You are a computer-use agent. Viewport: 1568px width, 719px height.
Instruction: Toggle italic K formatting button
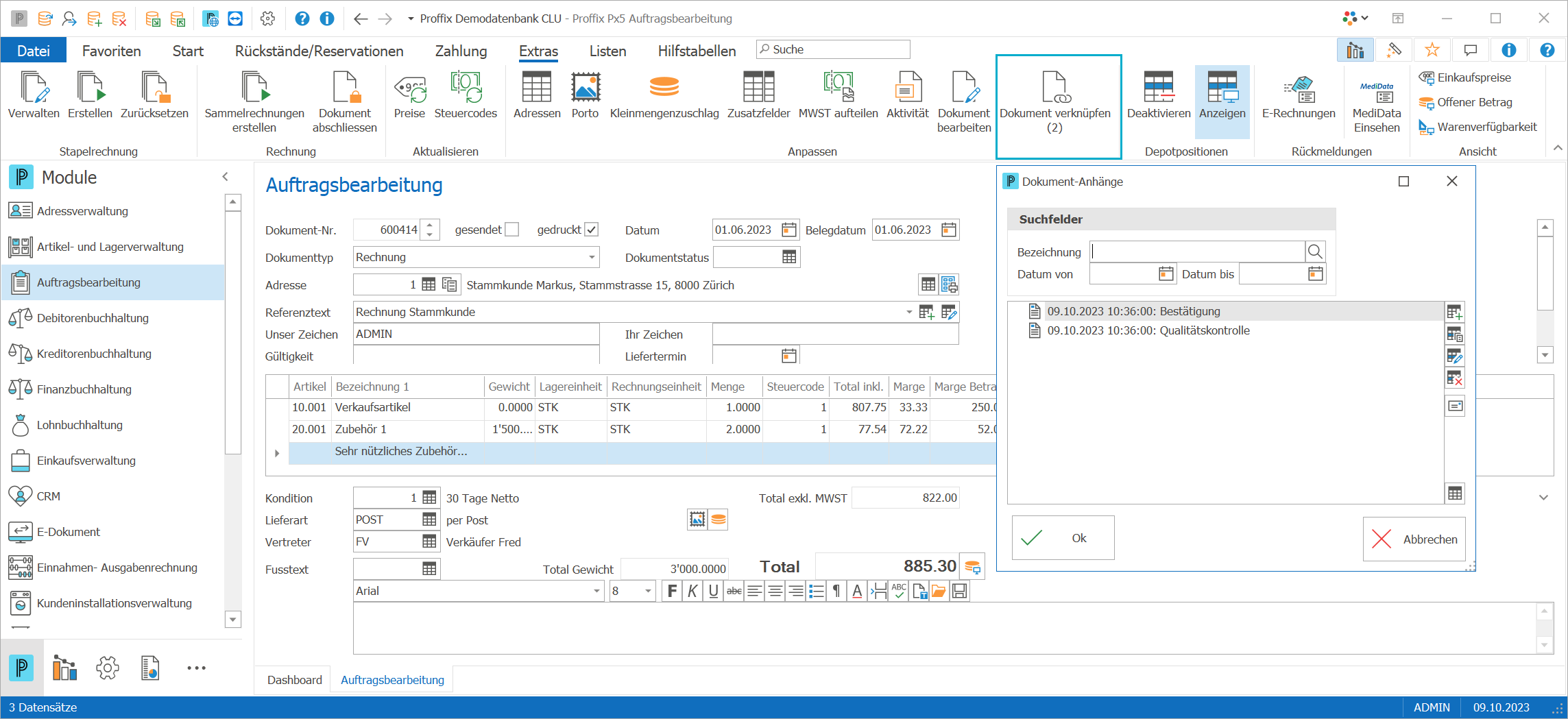point(692,591)
